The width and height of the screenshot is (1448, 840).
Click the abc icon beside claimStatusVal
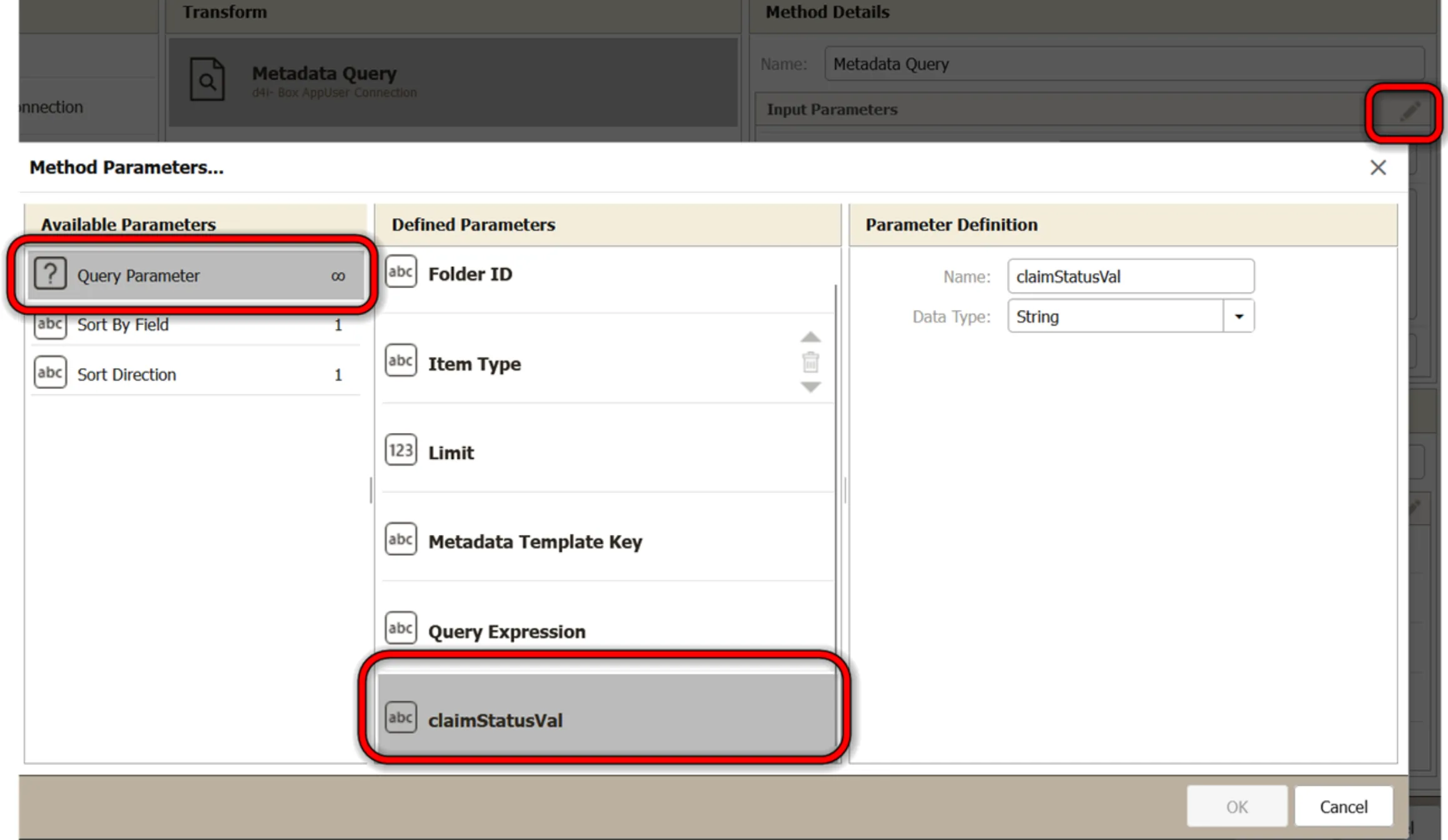coord(401,717)
